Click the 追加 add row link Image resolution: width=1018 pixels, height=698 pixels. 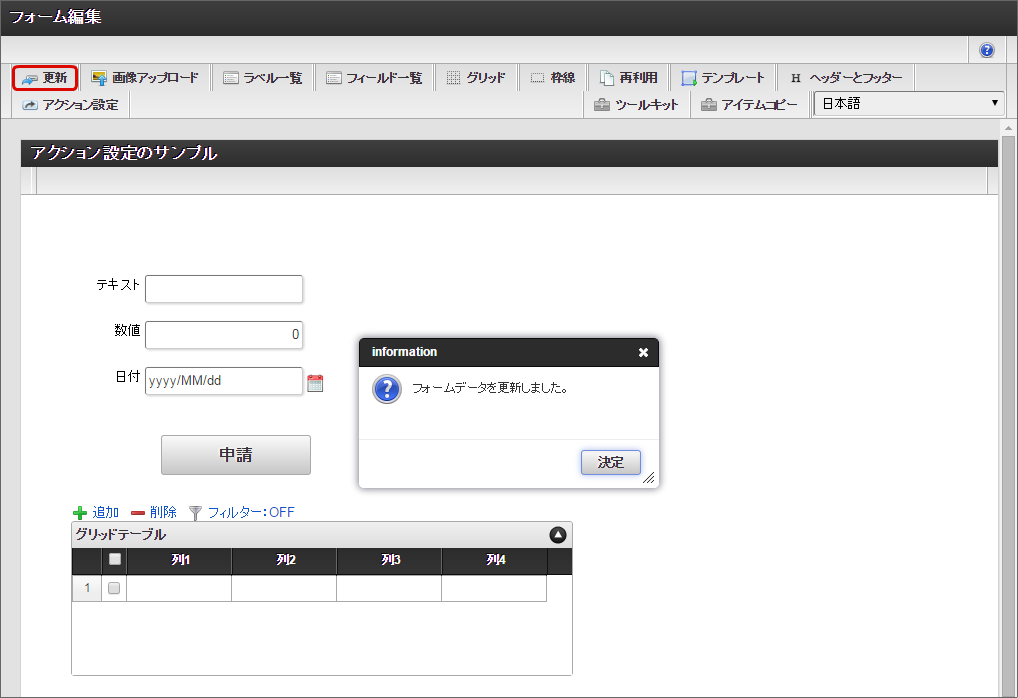coord(96,512)
